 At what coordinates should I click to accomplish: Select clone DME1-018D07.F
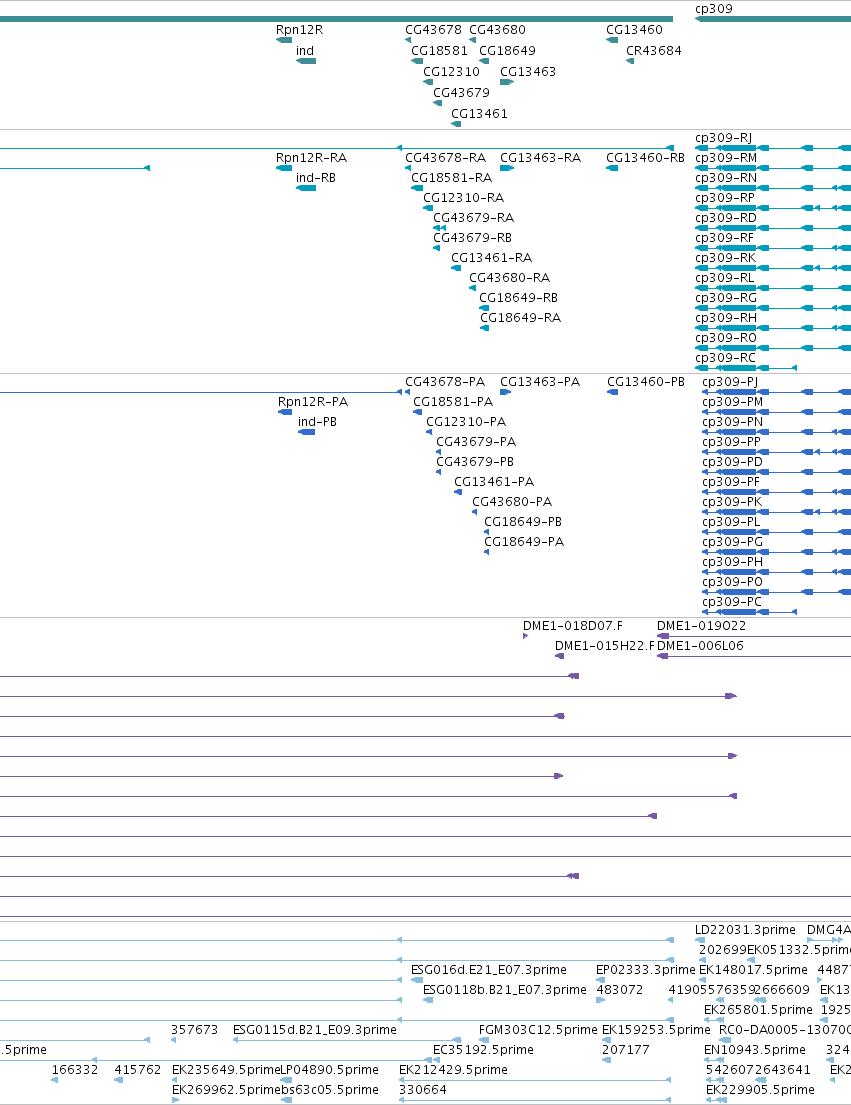point(573,626)
